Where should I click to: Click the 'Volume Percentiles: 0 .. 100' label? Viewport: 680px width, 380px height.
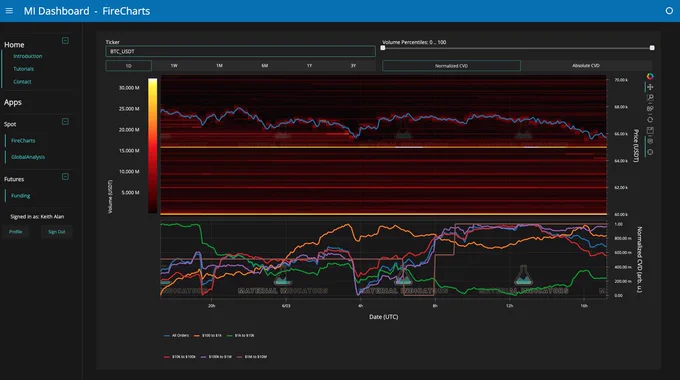[x=414, y=42]
